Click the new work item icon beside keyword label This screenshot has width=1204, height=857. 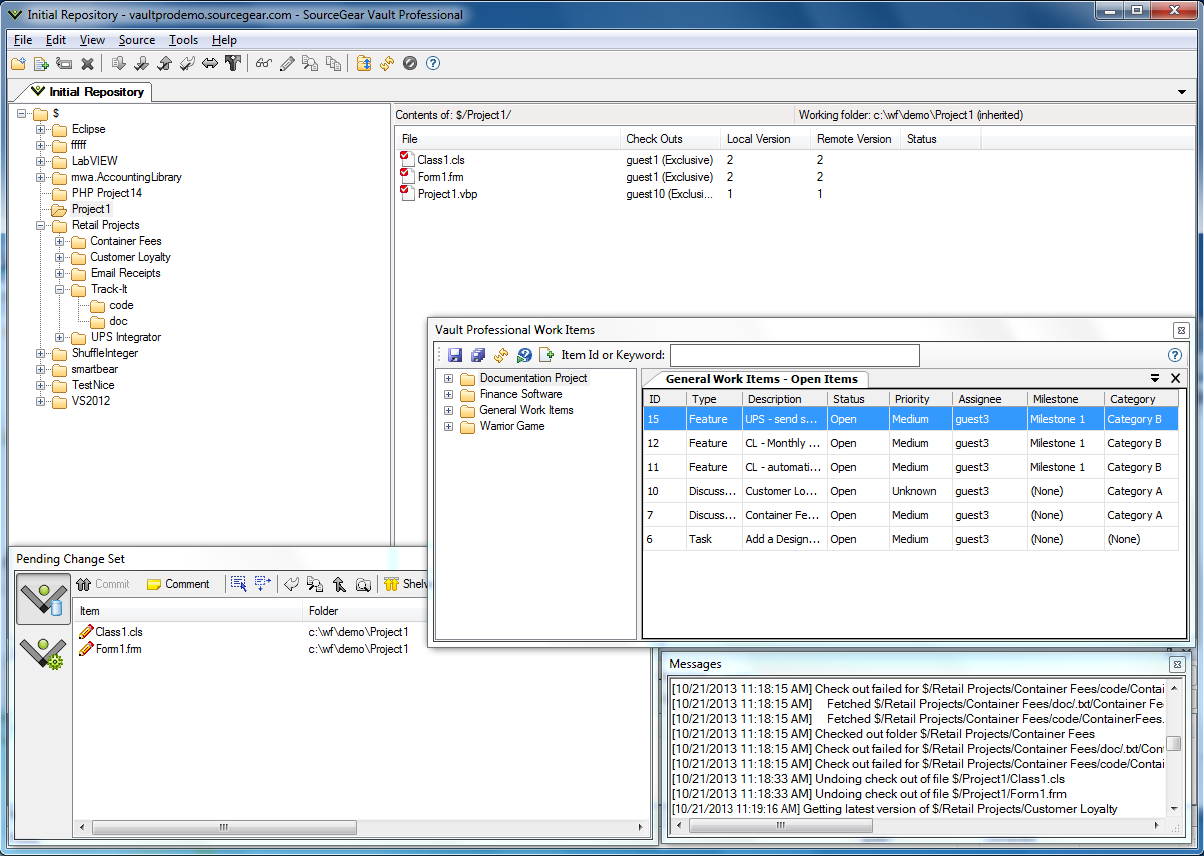pyautogui.click(x=547, y=355)
